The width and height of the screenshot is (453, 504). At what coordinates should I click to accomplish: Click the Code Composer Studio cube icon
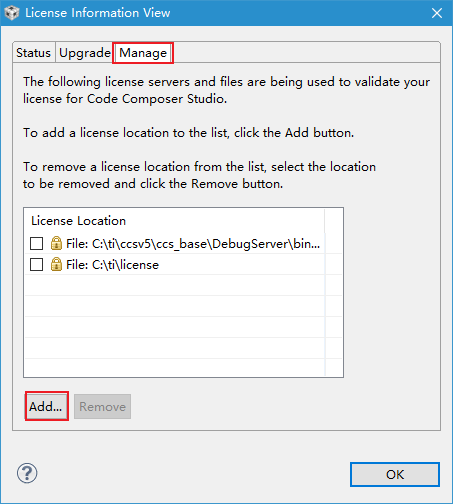point(12,13)
